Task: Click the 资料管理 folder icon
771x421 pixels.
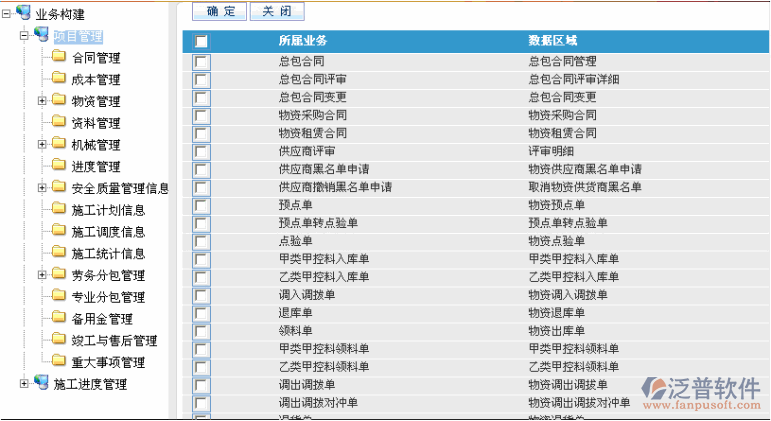Action: [59, 120]
